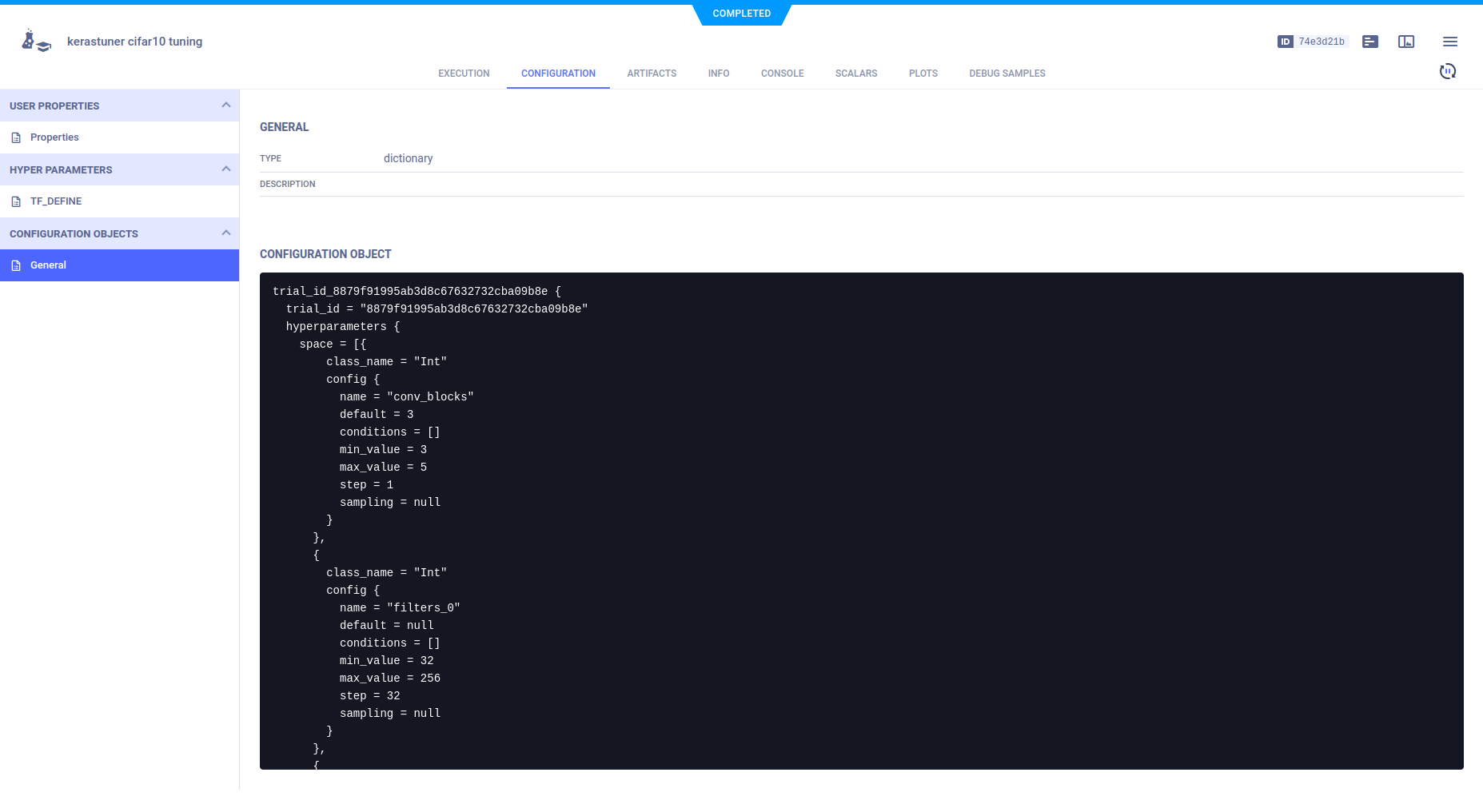Pause the auto-refresh icon
Viewport: 1483px width, 812px height.
pos(1447,72)
